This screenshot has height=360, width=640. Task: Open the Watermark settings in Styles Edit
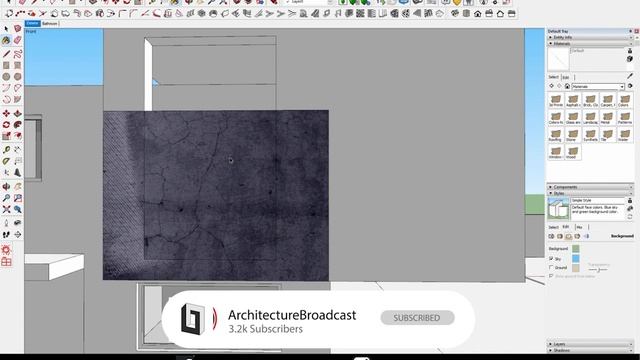click(x=578, y=236)
